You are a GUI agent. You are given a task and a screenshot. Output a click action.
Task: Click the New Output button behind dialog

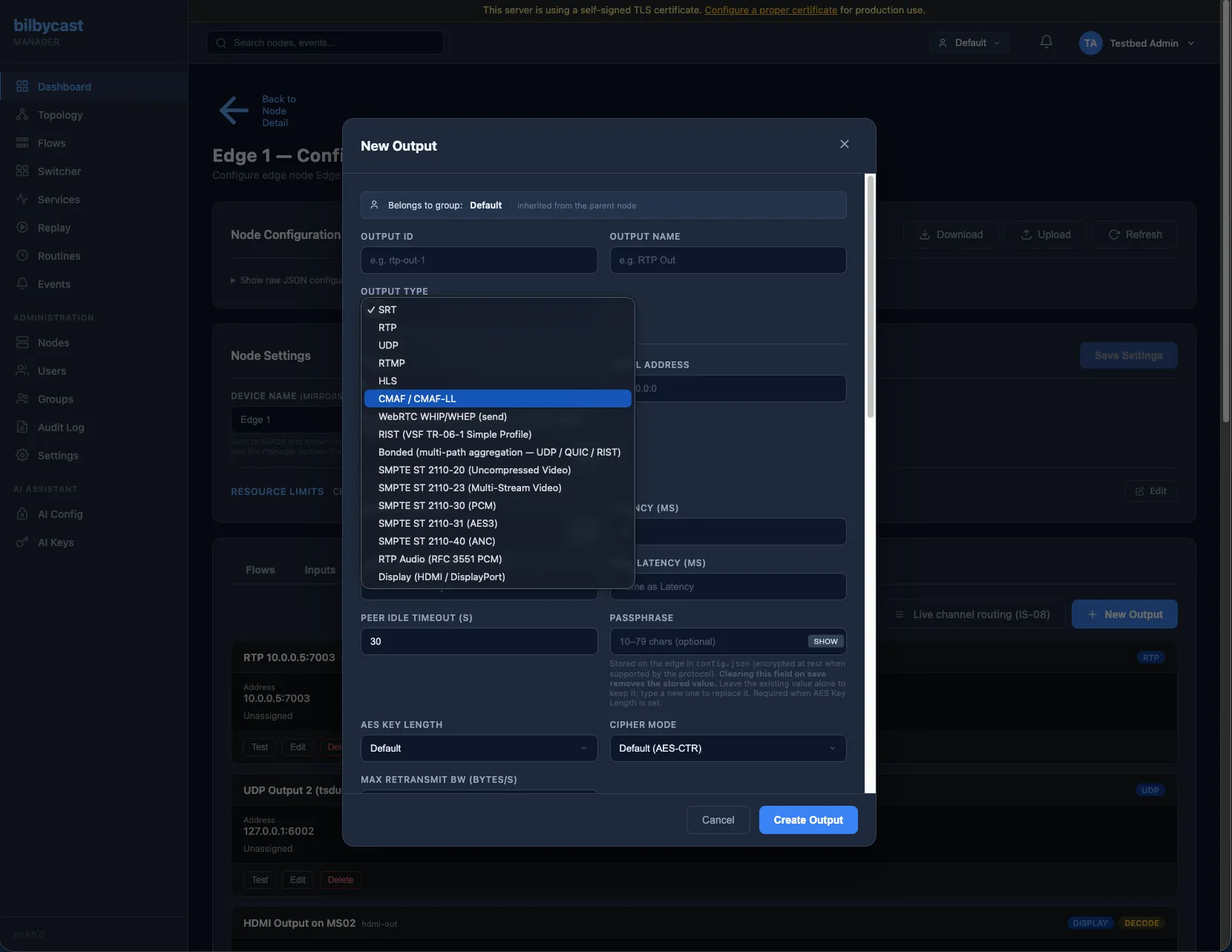coord(1124,614)
